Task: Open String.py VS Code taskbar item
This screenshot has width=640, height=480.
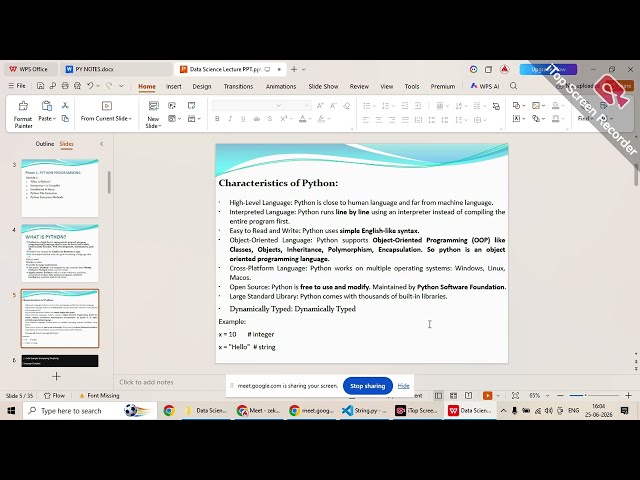Action: click(364, 411)
